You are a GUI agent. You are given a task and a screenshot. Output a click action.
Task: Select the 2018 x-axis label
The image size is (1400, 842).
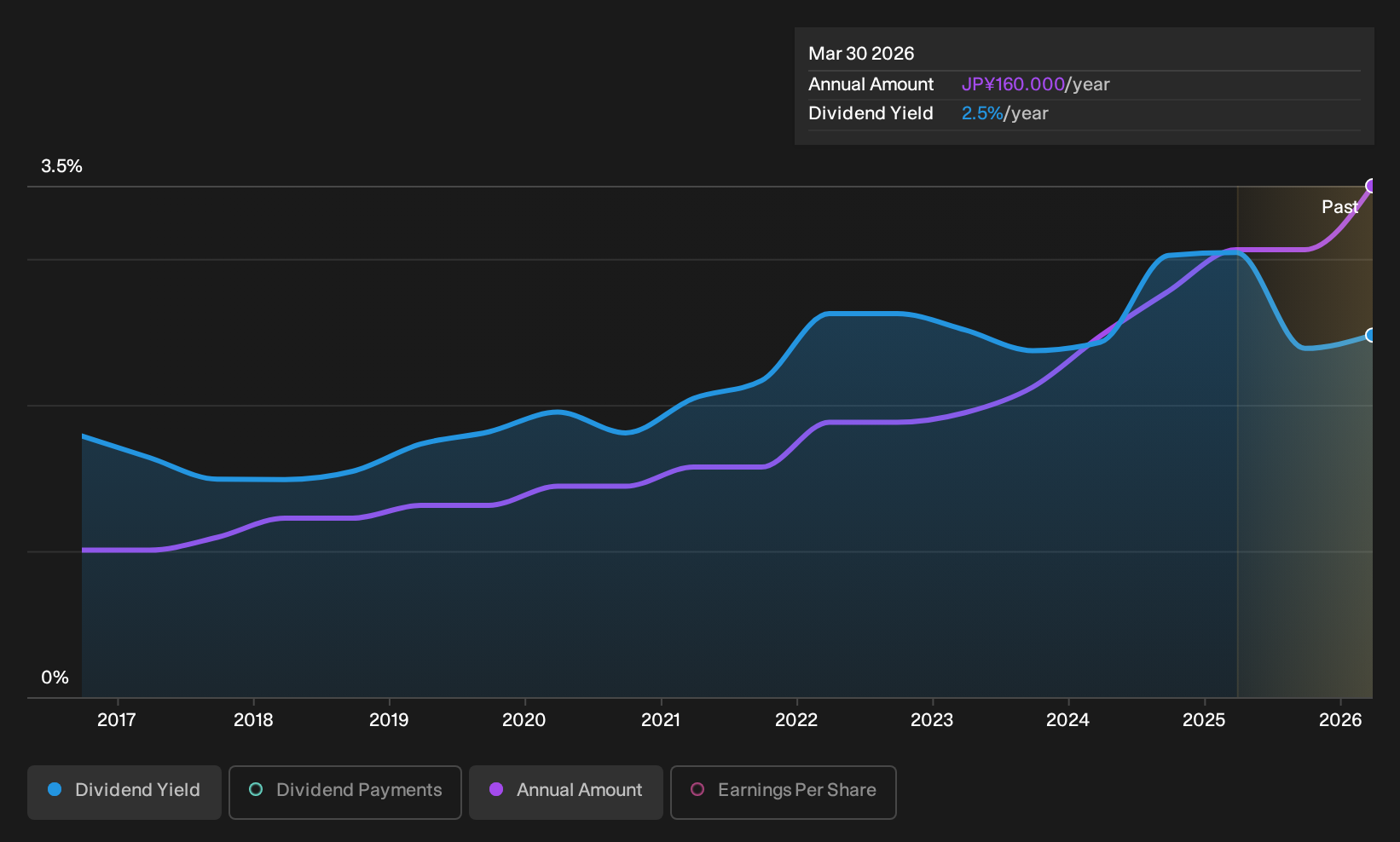253,720
